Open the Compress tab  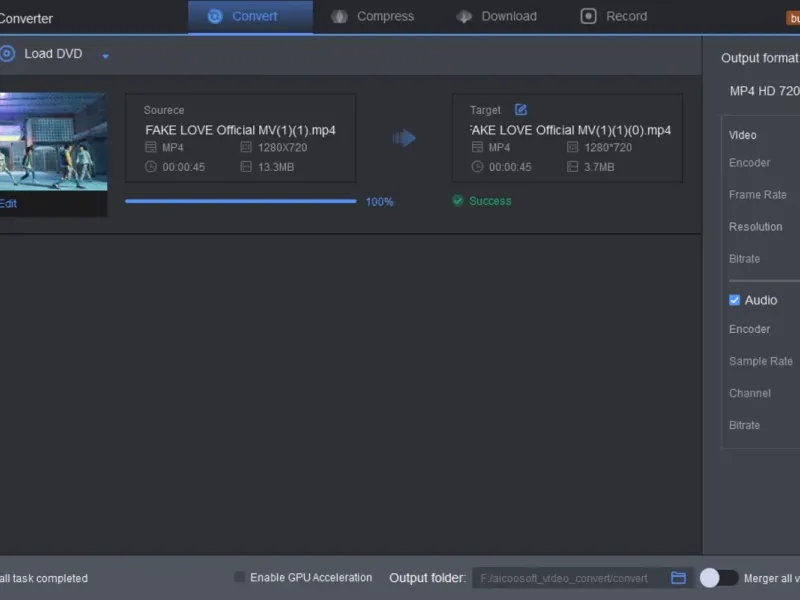point(372,16)
